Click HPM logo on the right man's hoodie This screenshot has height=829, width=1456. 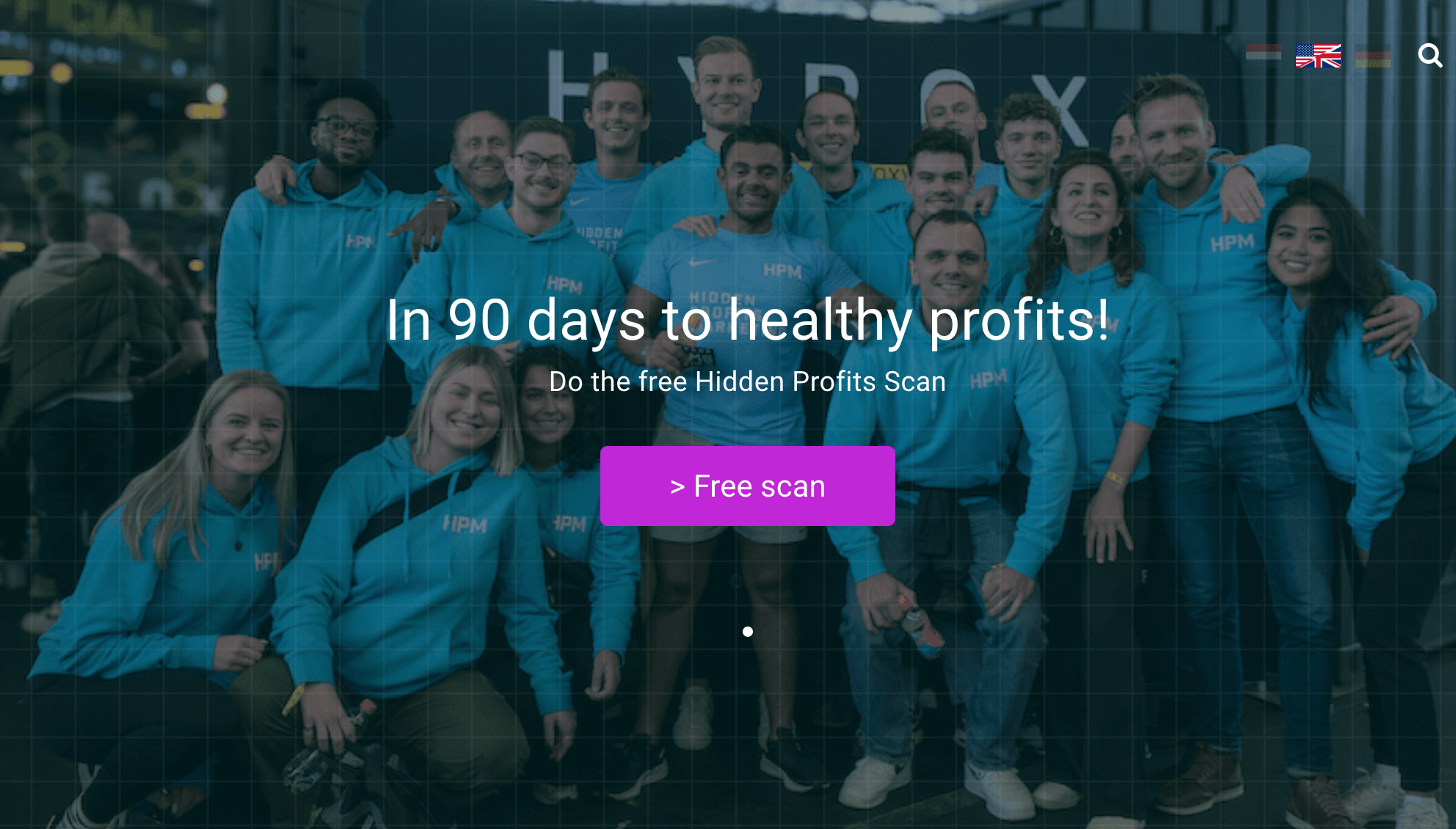1232,243
